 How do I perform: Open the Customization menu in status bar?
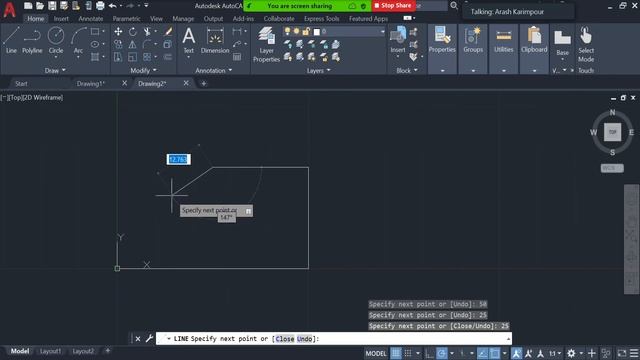point(634,353)
